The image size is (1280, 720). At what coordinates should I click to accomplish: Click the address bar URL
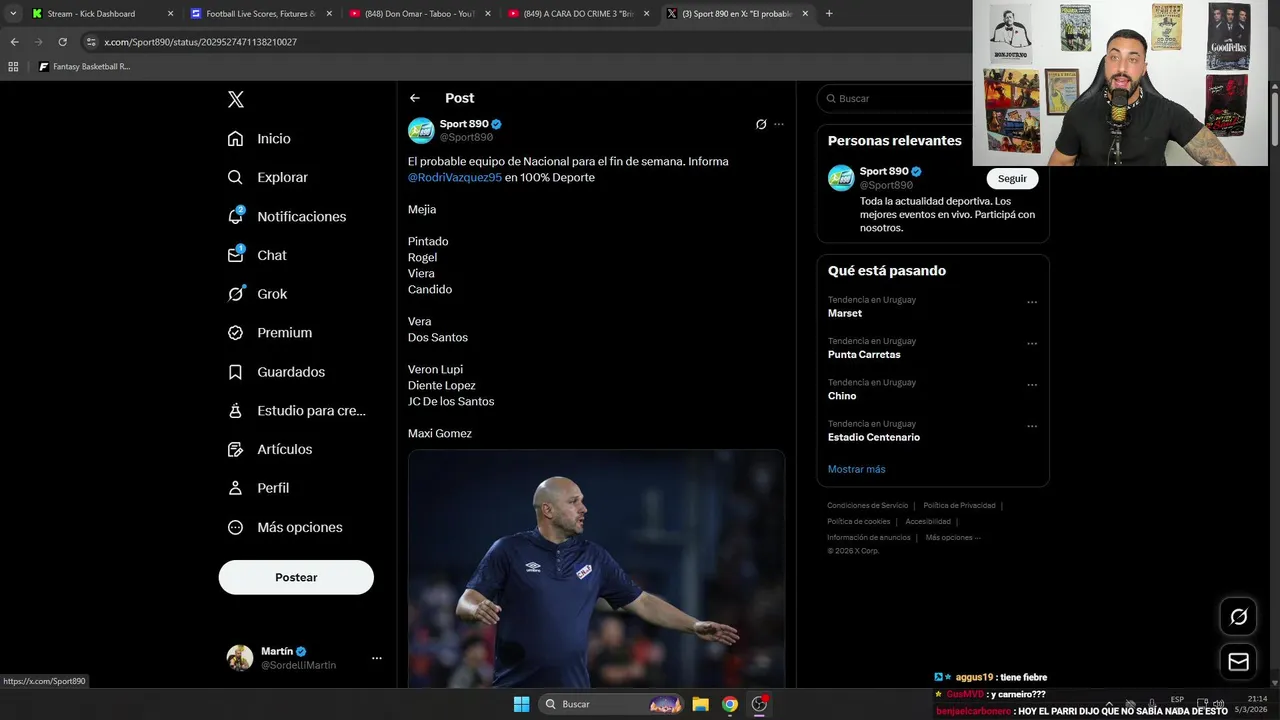pos(201,42)
